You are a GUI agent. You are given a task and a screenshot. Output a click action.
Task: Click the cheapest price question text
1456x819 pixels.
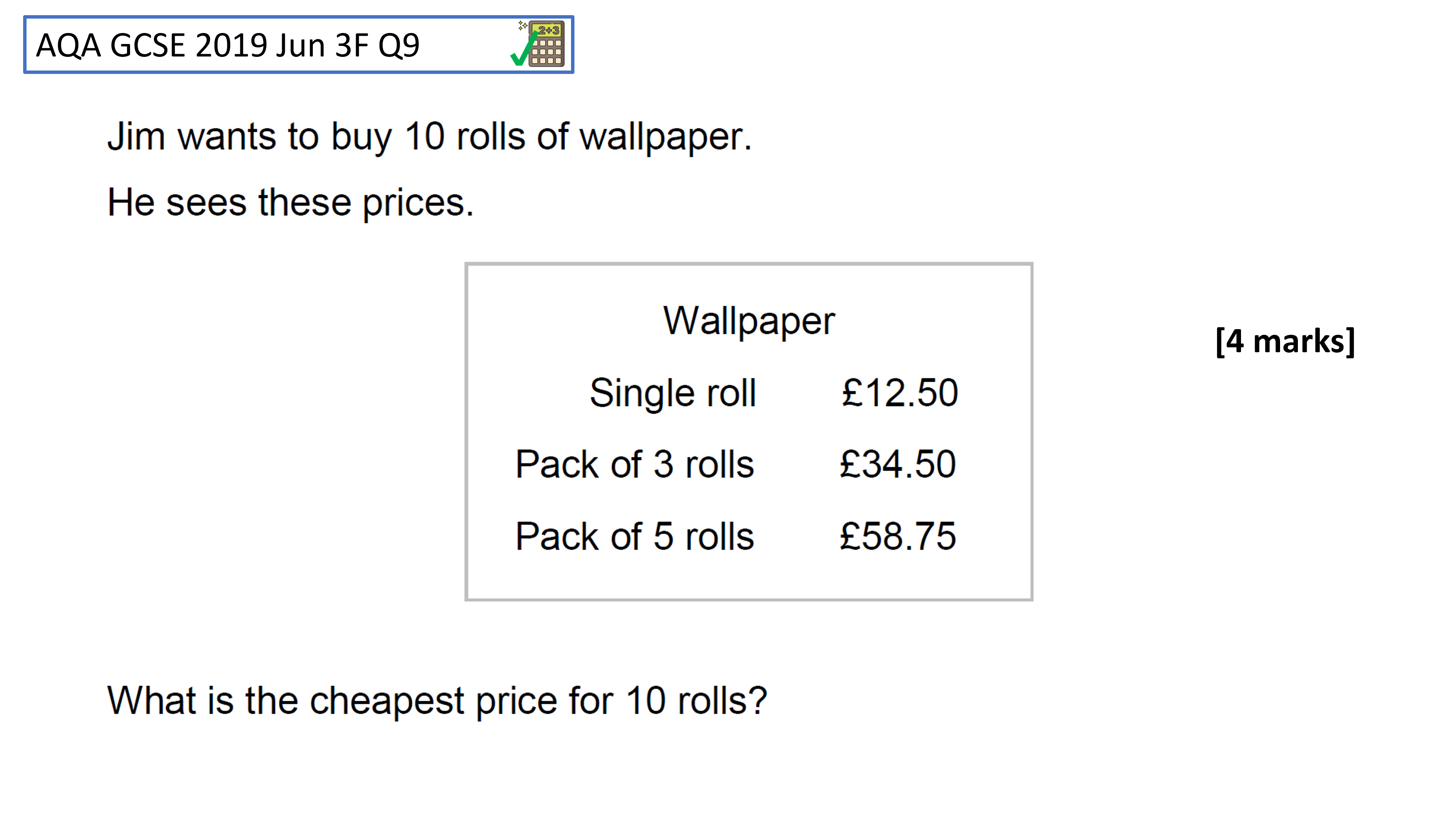pyautogui.click(x=437, y=701)
